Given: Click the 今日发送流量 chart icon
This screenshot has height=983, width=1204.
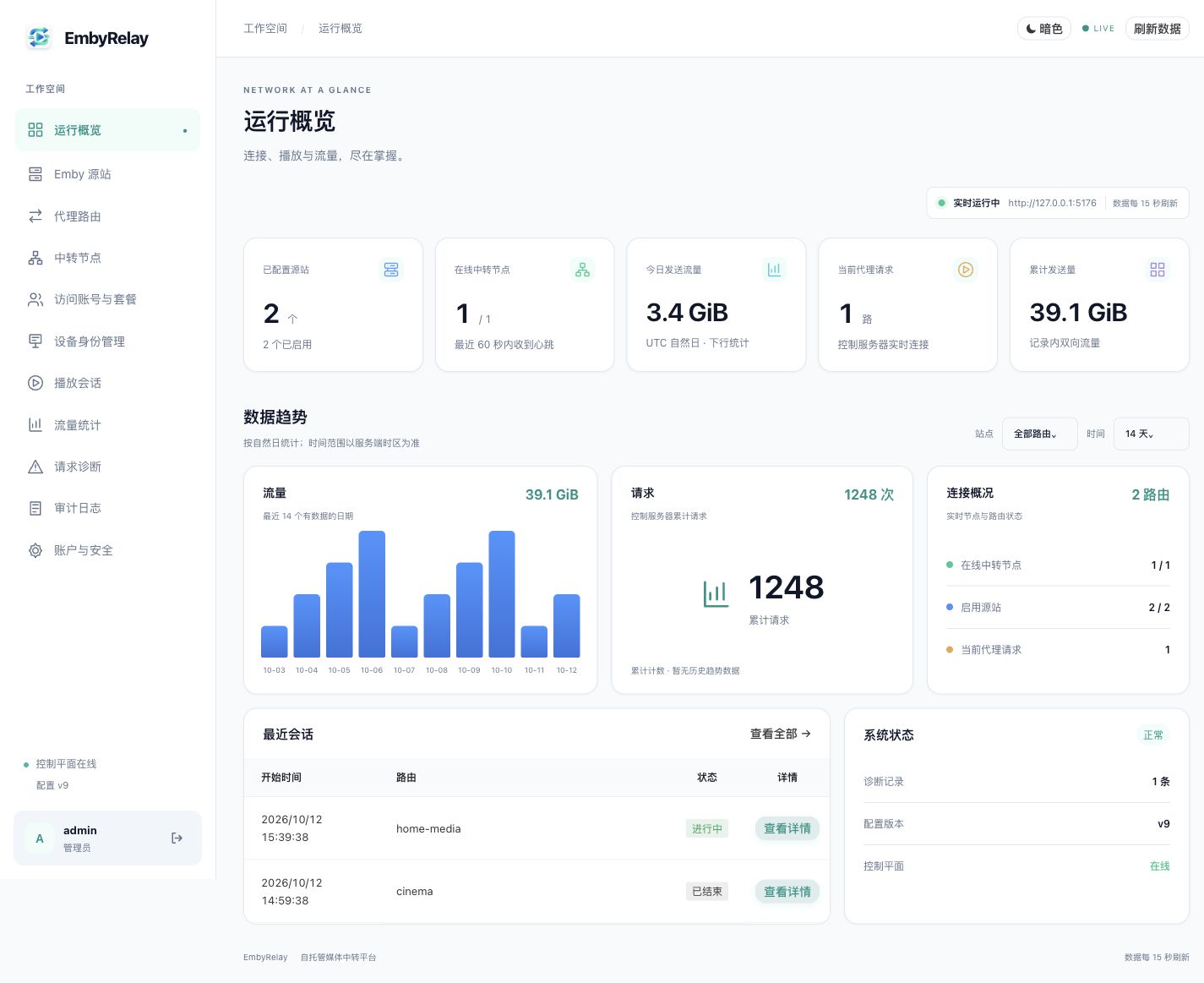Looking at the screenshot, I should tap(774, 270).
